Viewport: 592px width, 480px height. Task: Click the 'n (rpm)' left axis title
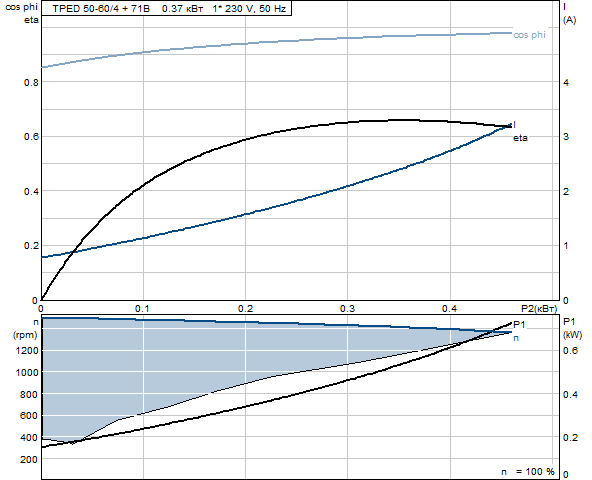(x=26, y=329)
